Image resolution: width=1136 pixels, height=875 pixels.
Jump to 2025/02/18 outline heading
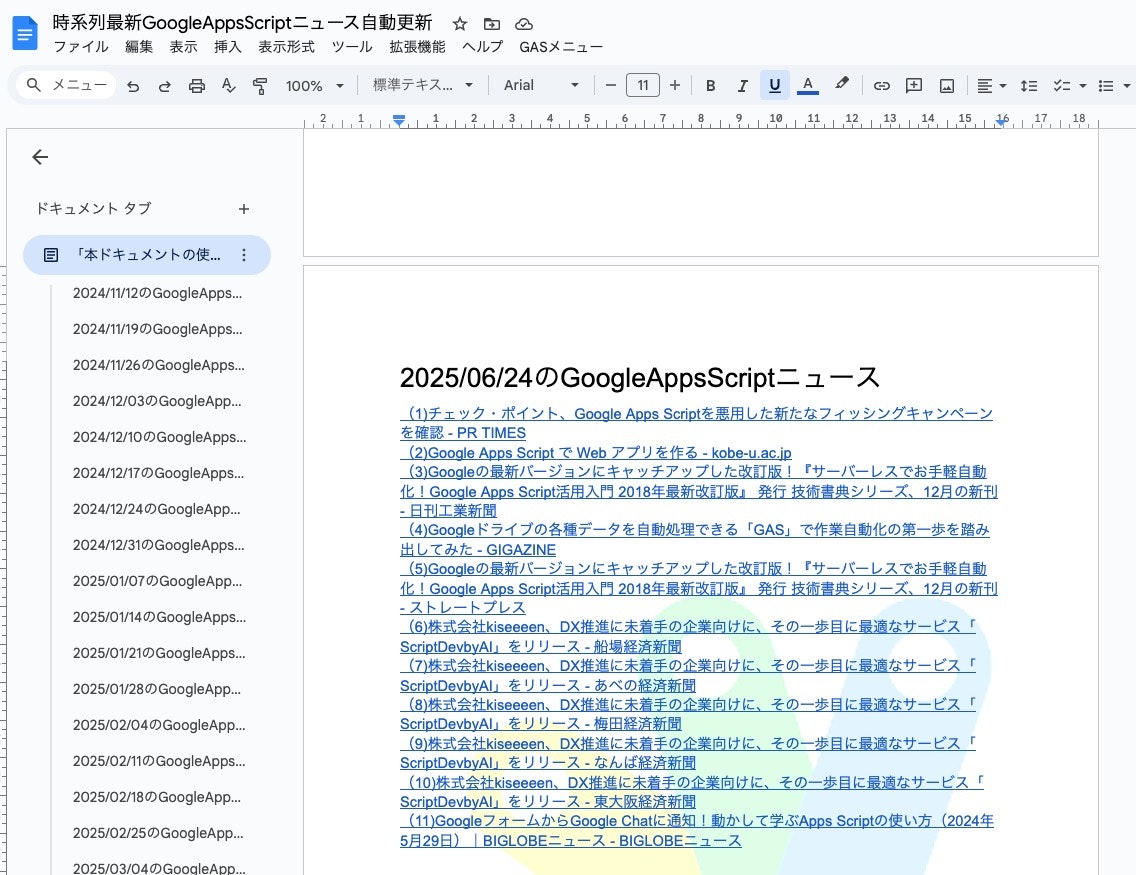[x=156, y=797]
